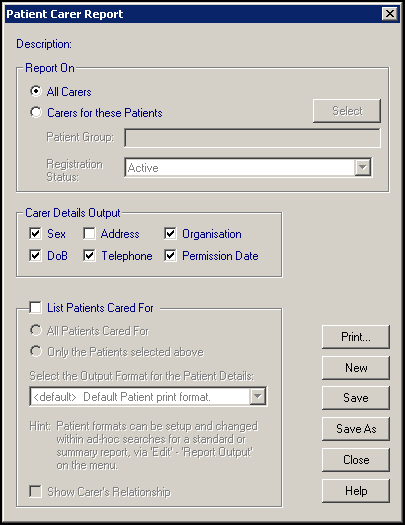The height and width of the screenshot is (525, 405).
Task: Open Help for this report
Action: tap(356, 491)
